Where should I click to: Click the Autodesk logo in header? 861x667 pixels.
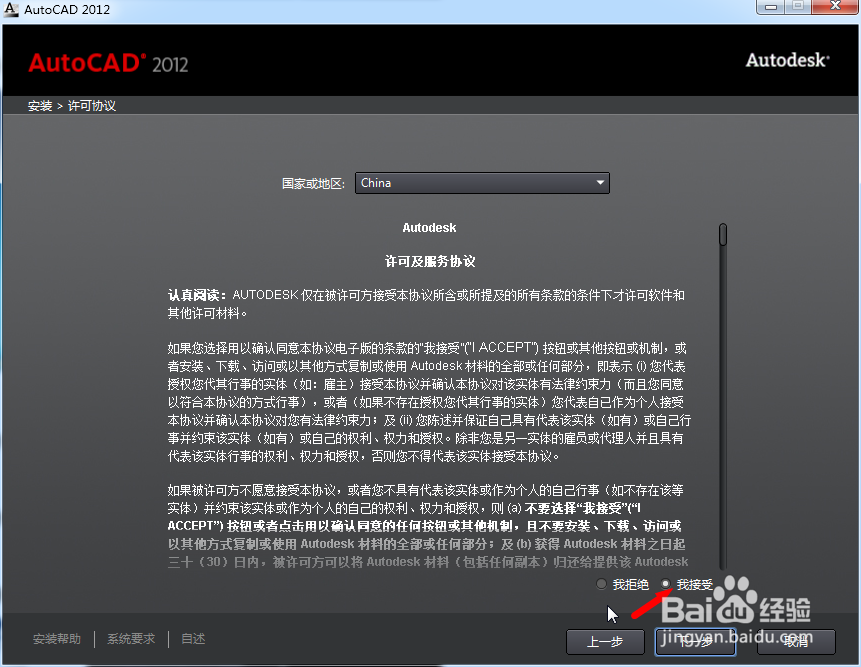pos(787,60)
